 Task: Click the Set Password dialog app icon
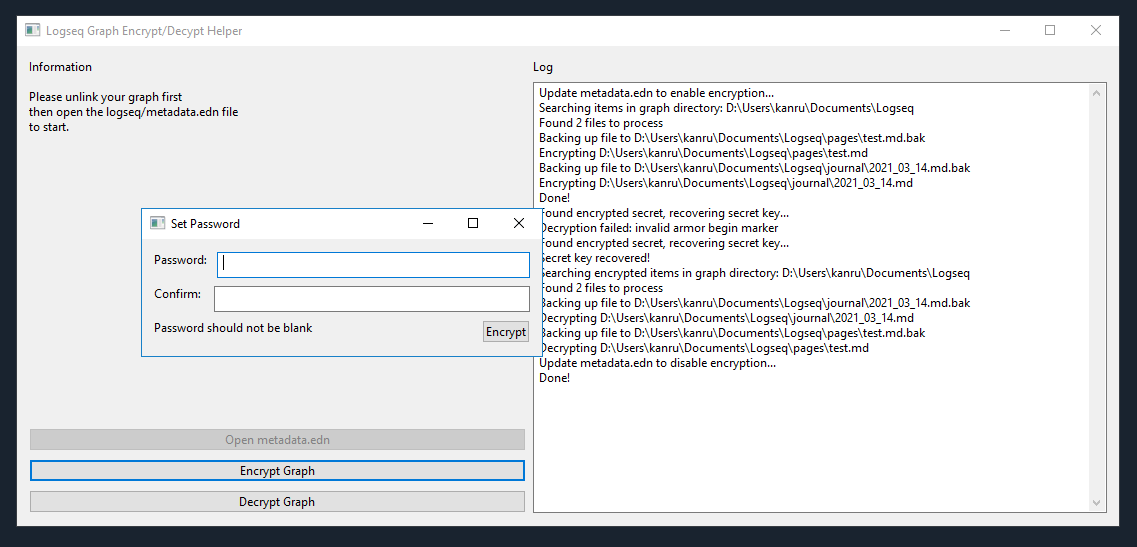[157, 223]
